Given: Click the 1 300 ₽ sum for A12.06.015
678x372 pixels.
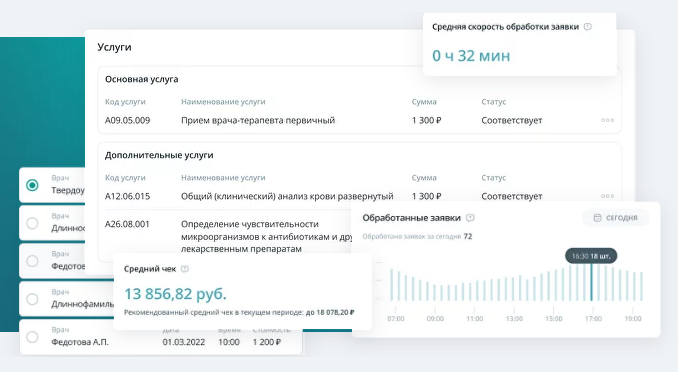Looking at the screenshot, I should pyautogui.click(x=426, y=196).
